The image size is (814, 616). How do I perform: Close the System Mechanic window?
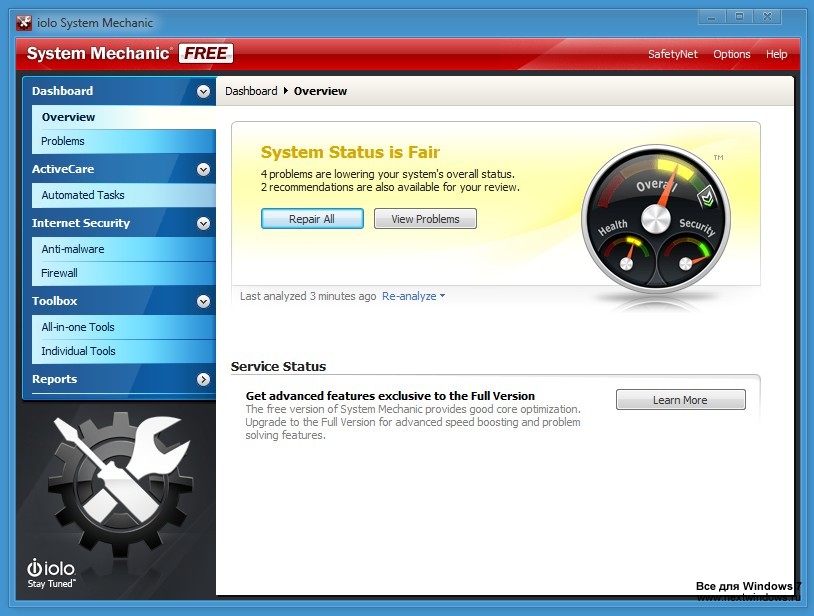click(767, 17)
